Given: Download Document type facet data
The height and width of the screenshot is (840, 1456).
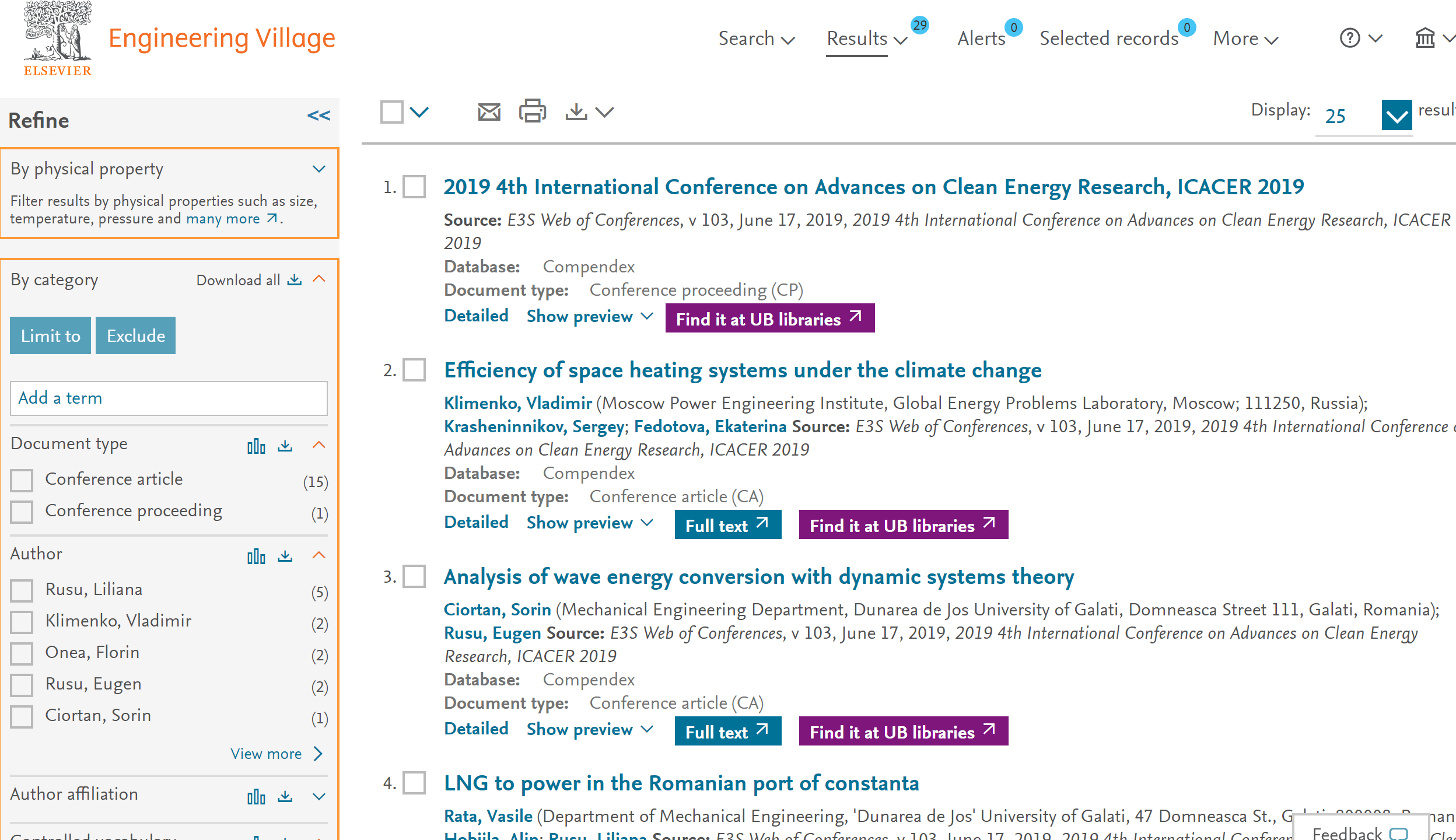Looking at the screenshot, I should pos(285,446).
